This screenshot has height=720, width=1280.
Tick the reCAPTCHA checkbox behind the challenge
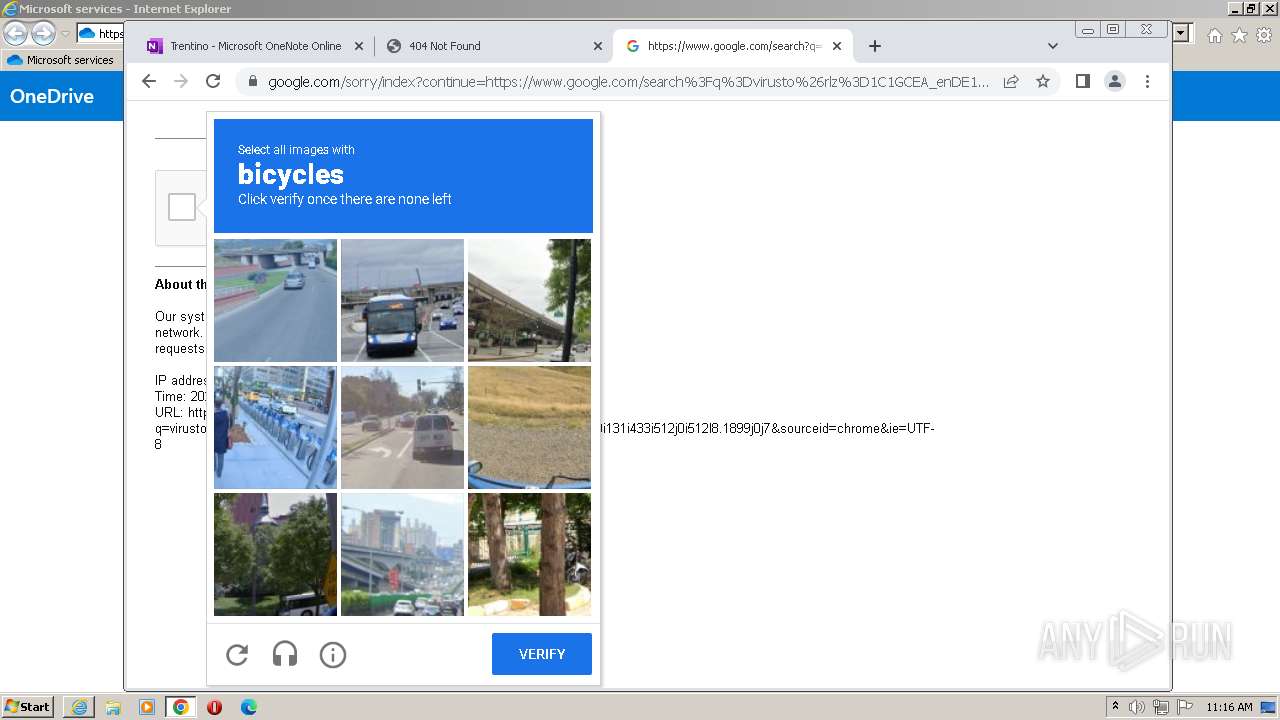182,207
